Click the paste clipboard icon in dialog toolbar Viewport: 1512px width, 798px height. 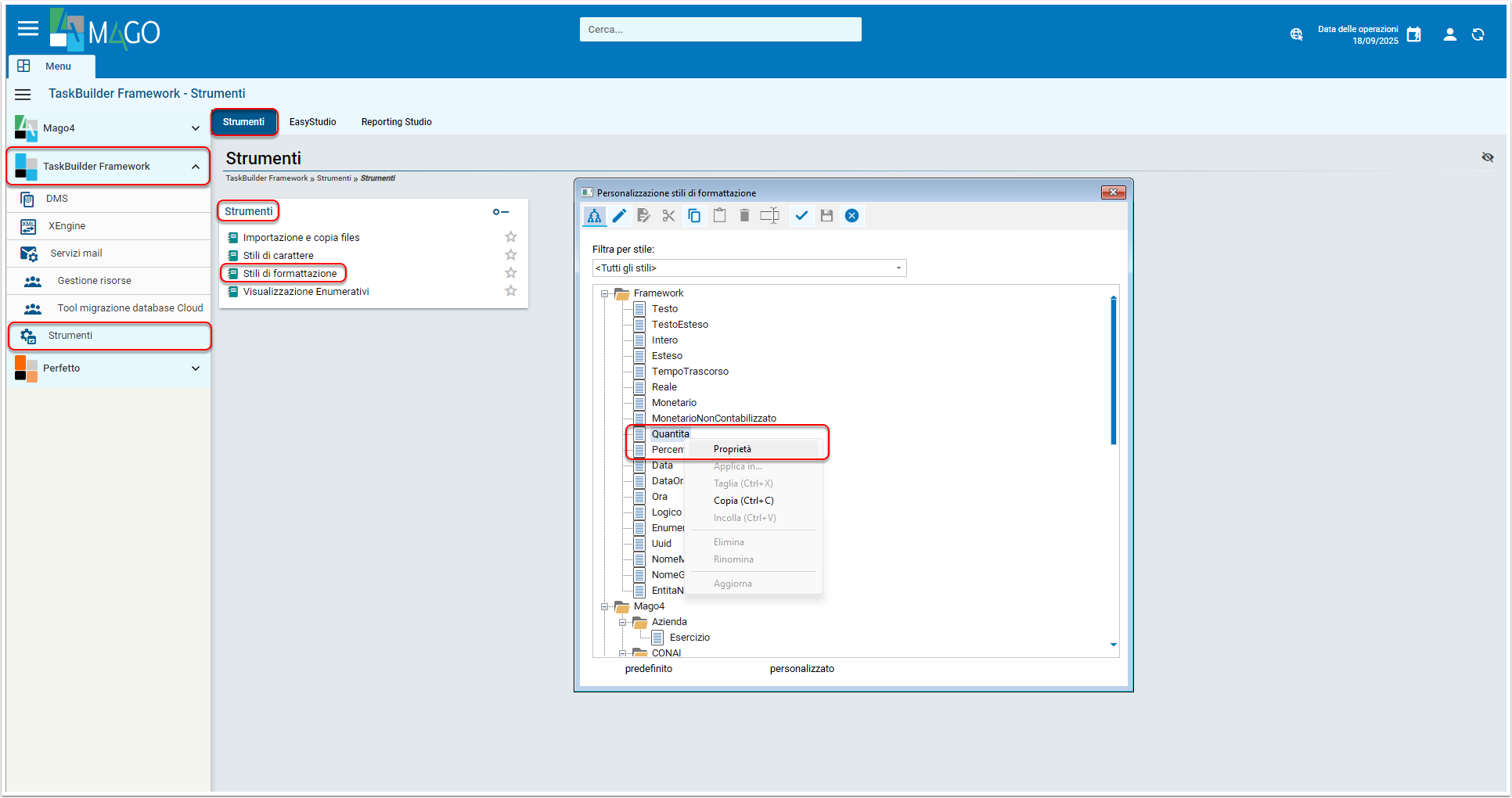point(720,216)
